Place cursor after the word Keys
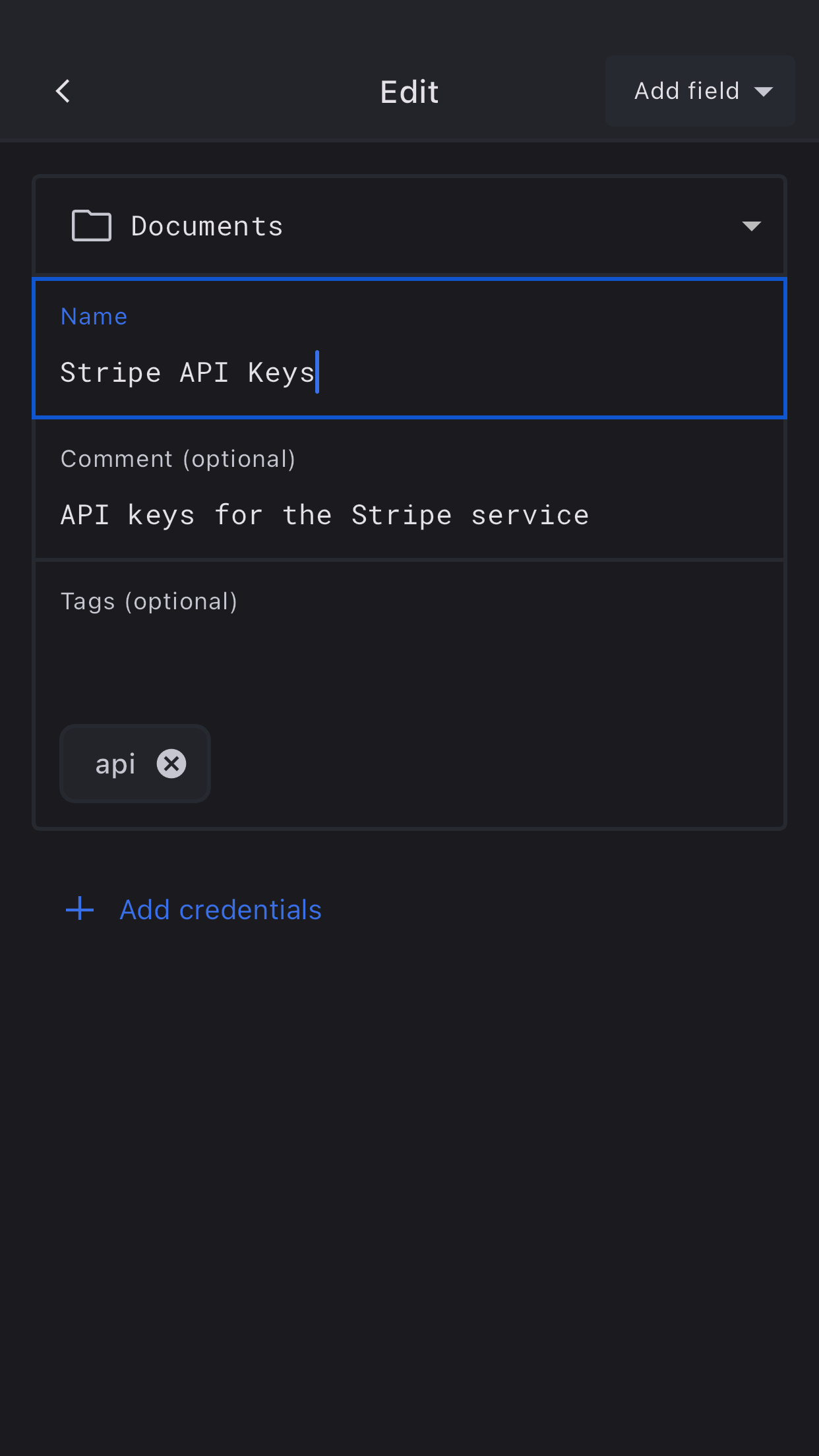Viewport: 819px width, 1456px height. point(317,373)
